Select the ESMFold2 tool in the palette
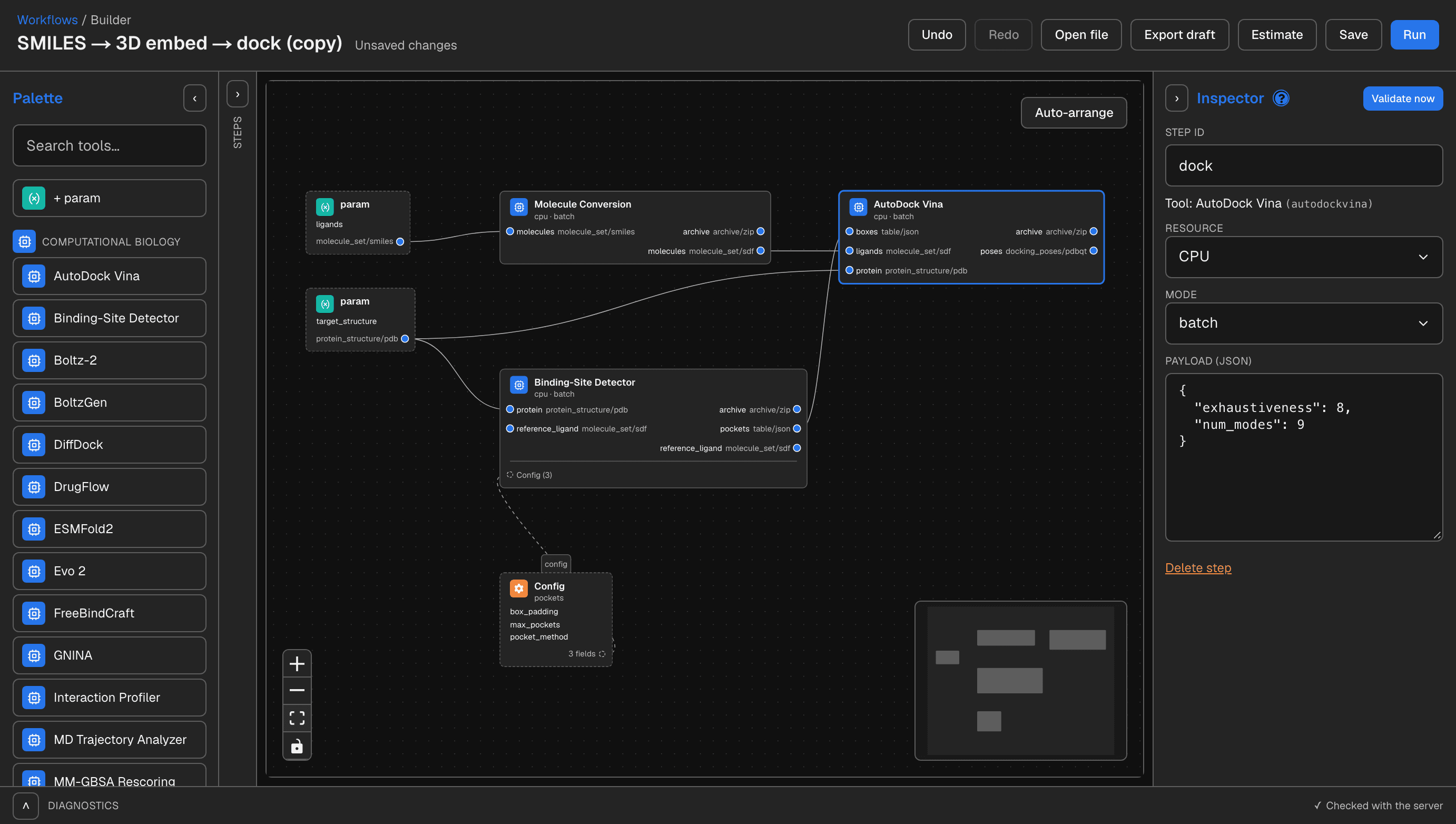 point(110,529)
